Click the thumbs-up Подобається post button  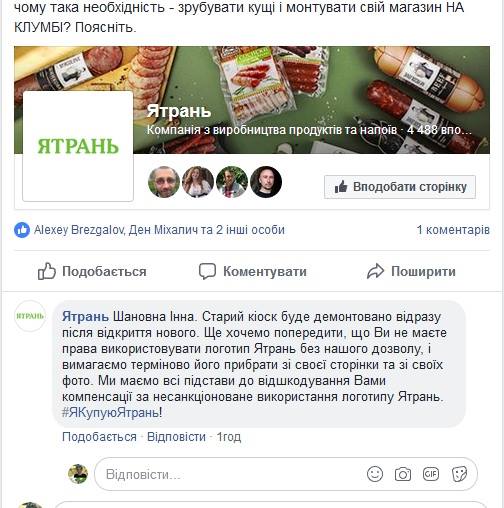tap(92, 271)
